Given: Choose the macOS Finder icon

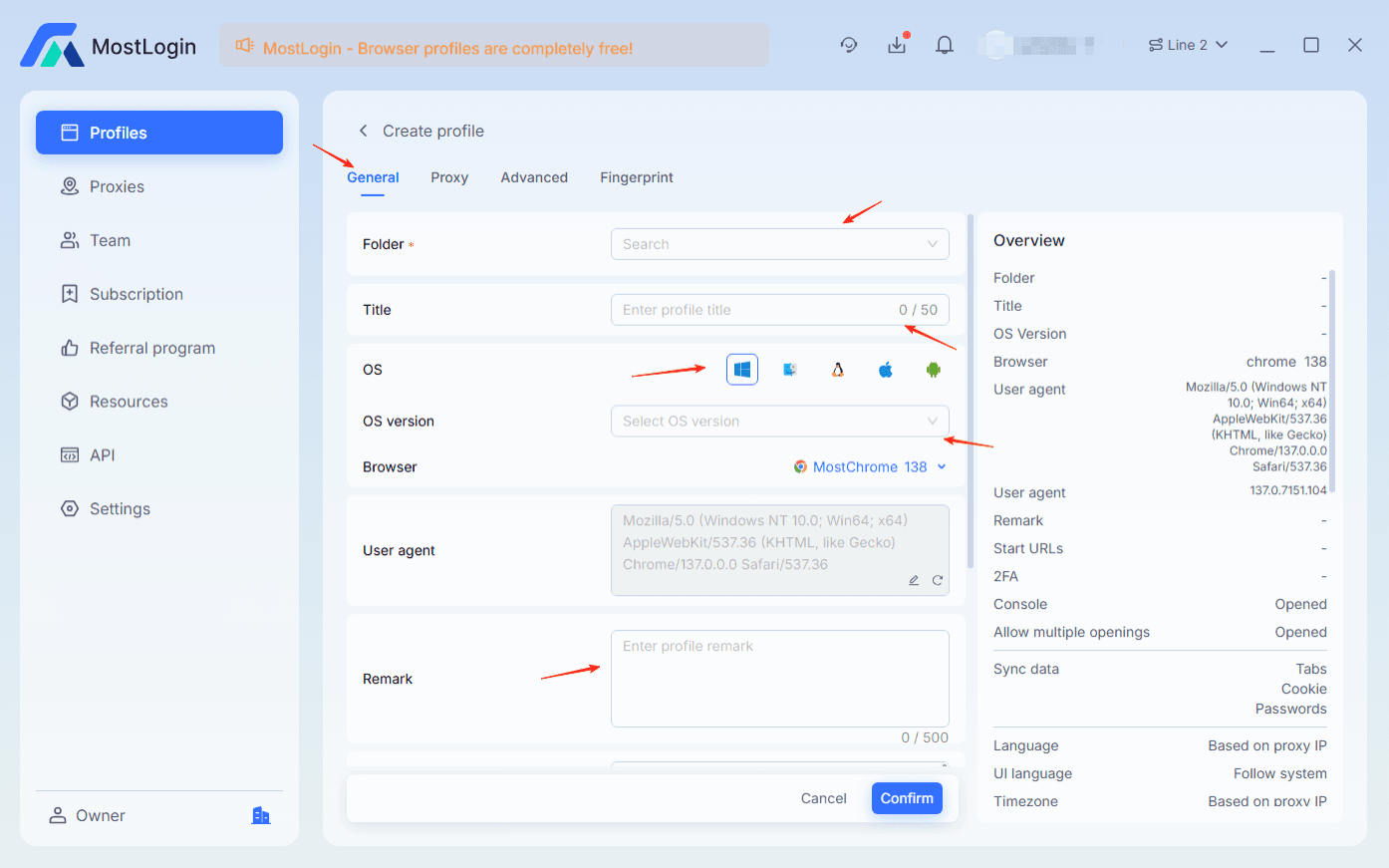Looking at the screenshot, I should 790,370.
